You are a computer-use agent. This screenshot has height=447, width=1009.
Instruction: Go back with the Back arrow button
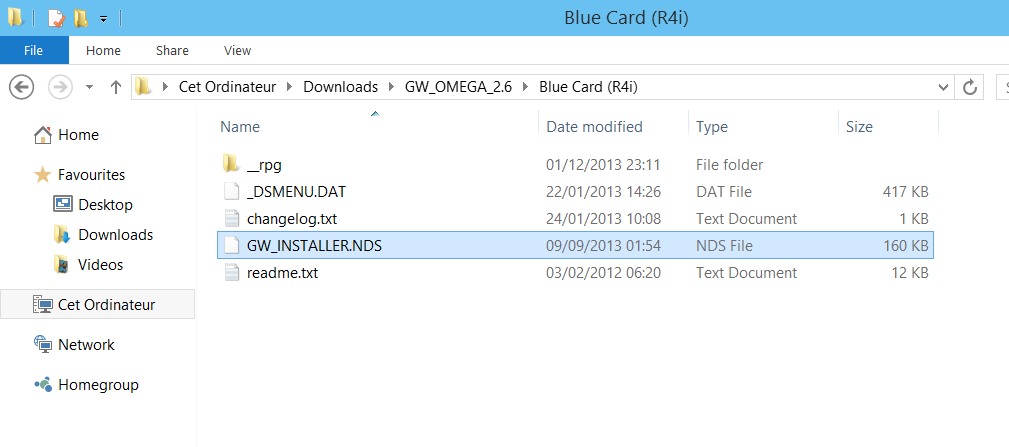click(x=21, y=87)
